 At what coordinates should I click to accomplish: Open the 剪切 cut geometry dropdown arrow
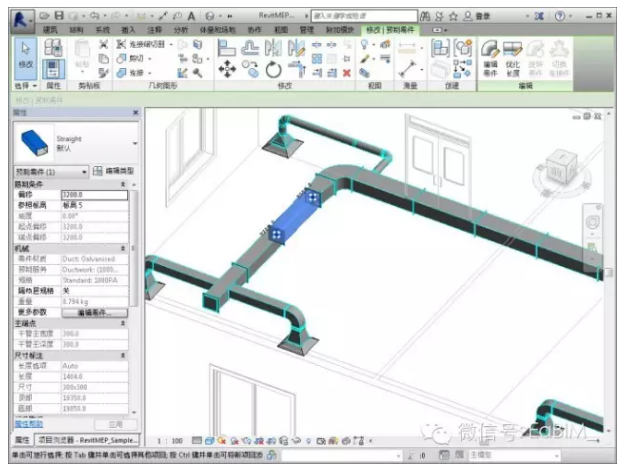[150, 59]
